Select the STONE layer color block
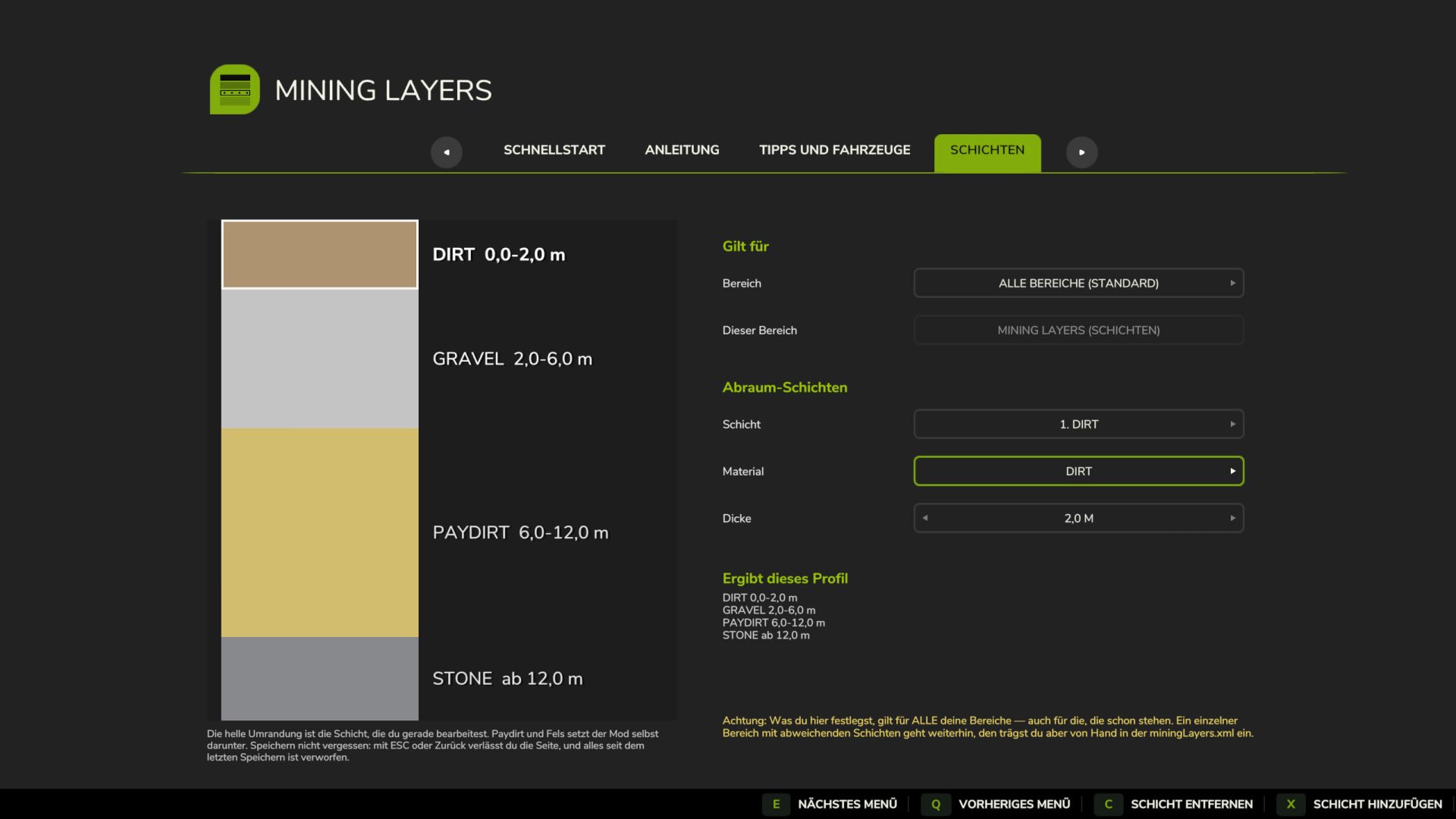This screenshot has width=1456, height=819. click(319, 679)
